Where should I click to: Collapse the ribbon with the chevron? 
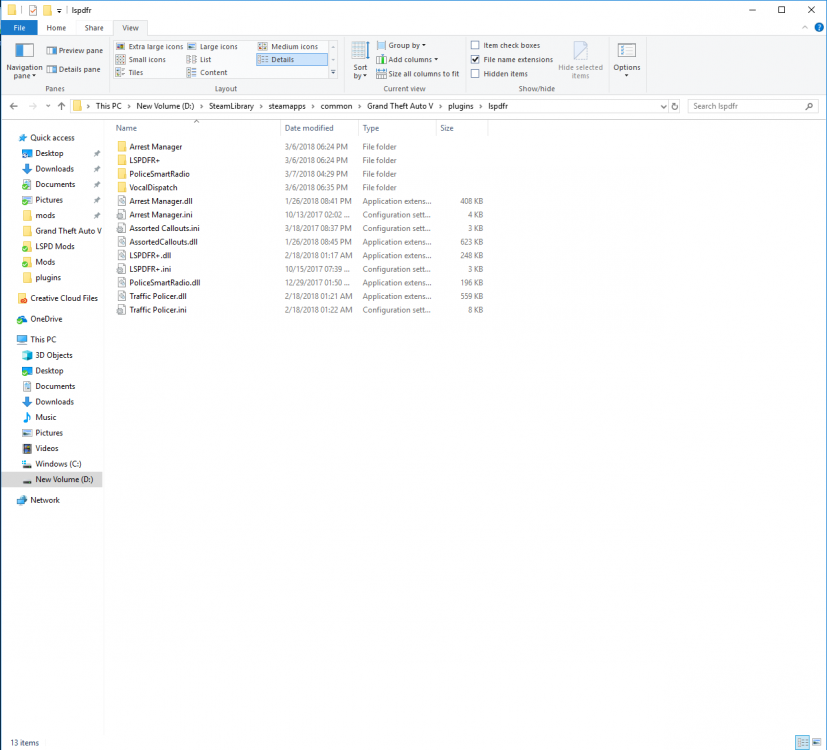click(x=805, y=27)
